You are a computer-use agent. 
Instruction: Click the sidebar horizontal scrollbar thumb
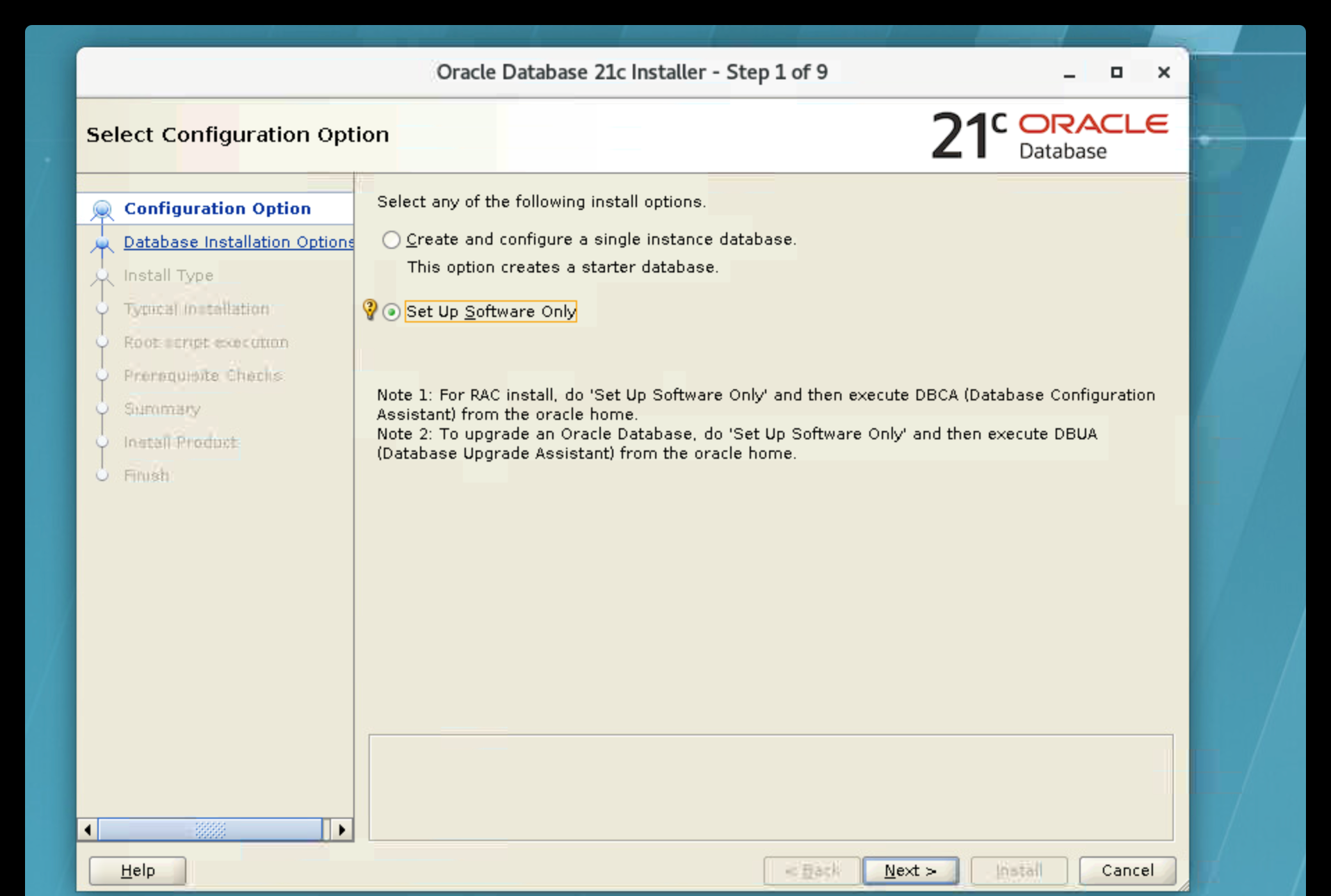click(210, 829)
